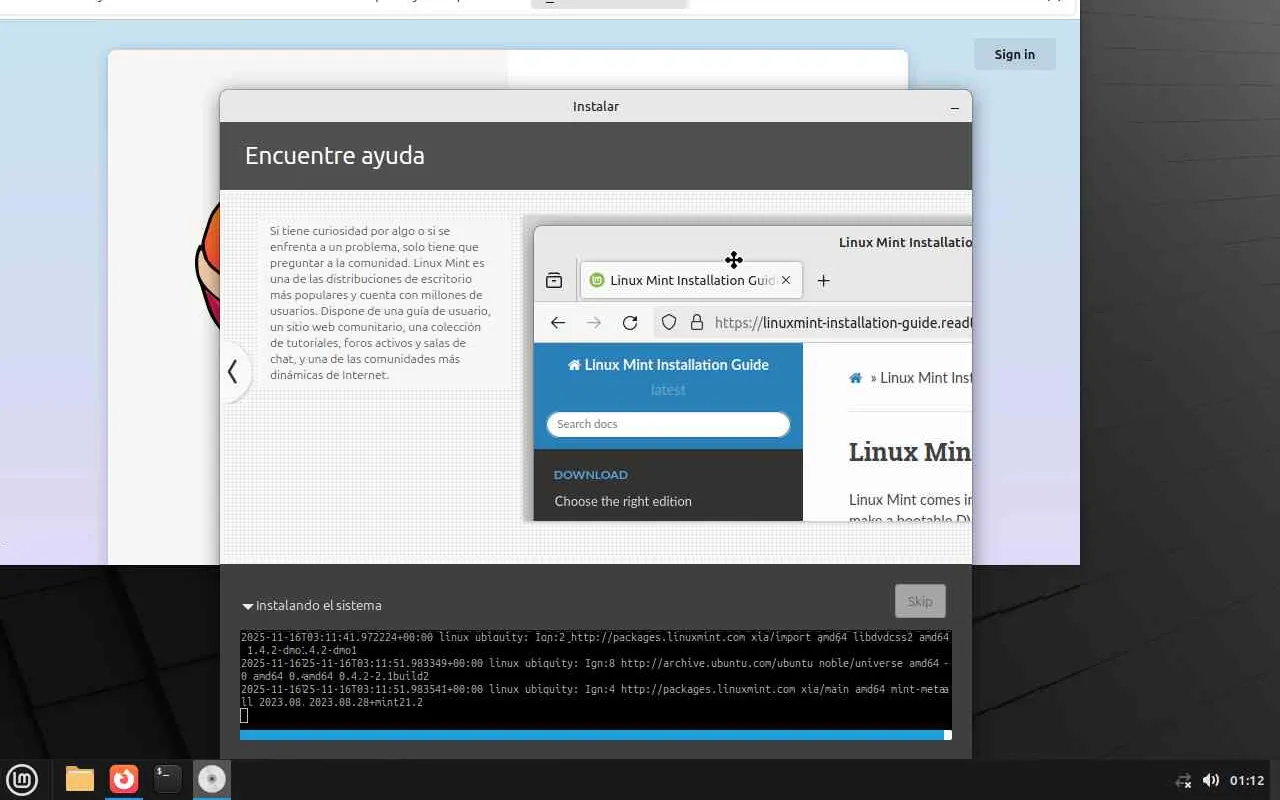The height and width of the screenshot is (800, 1280).
Task: Click the linuxmint-installation-guide URL text
Action: (843, 322)
